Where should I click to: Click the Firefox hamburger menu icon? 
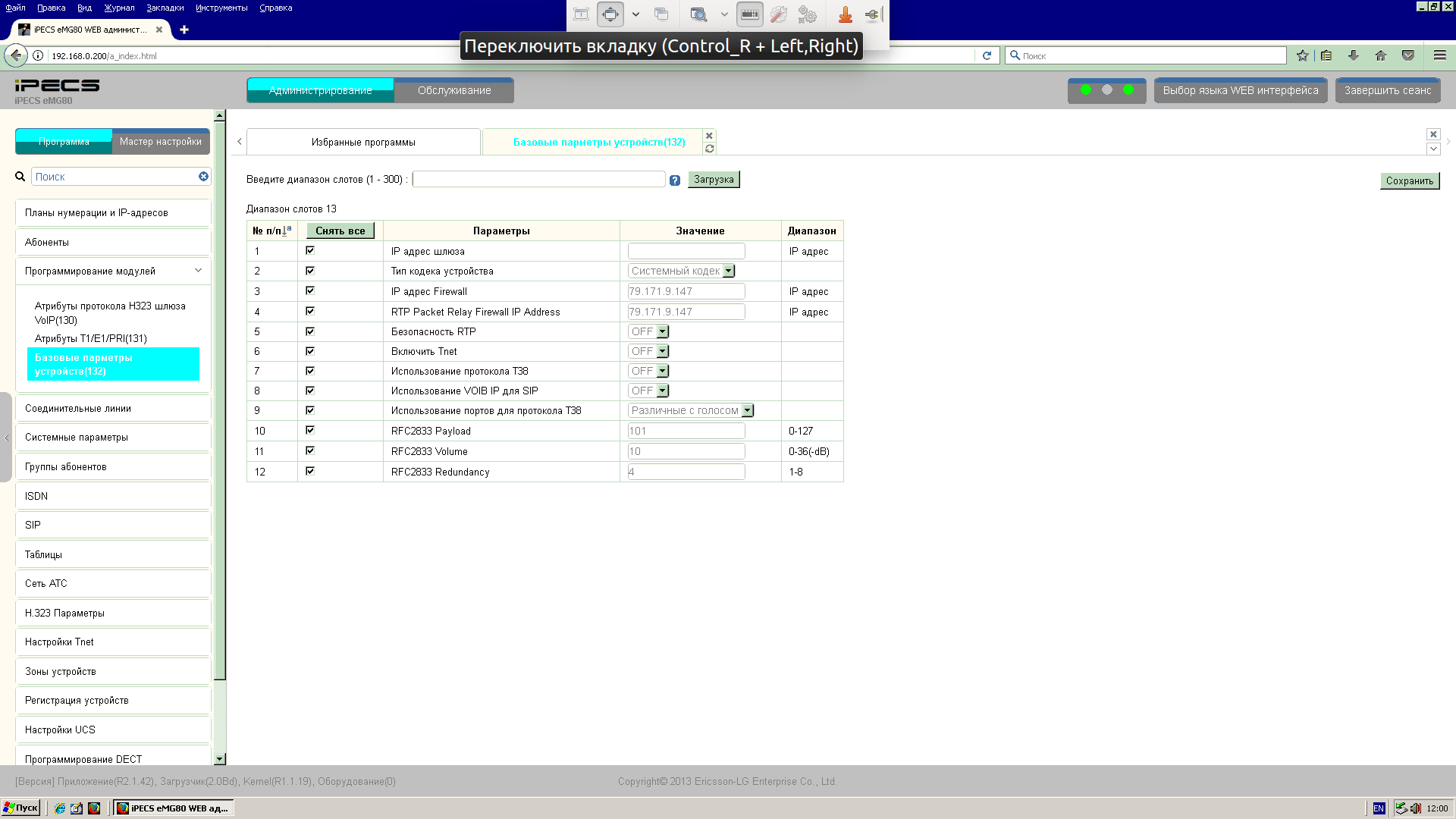(1439, 55)
